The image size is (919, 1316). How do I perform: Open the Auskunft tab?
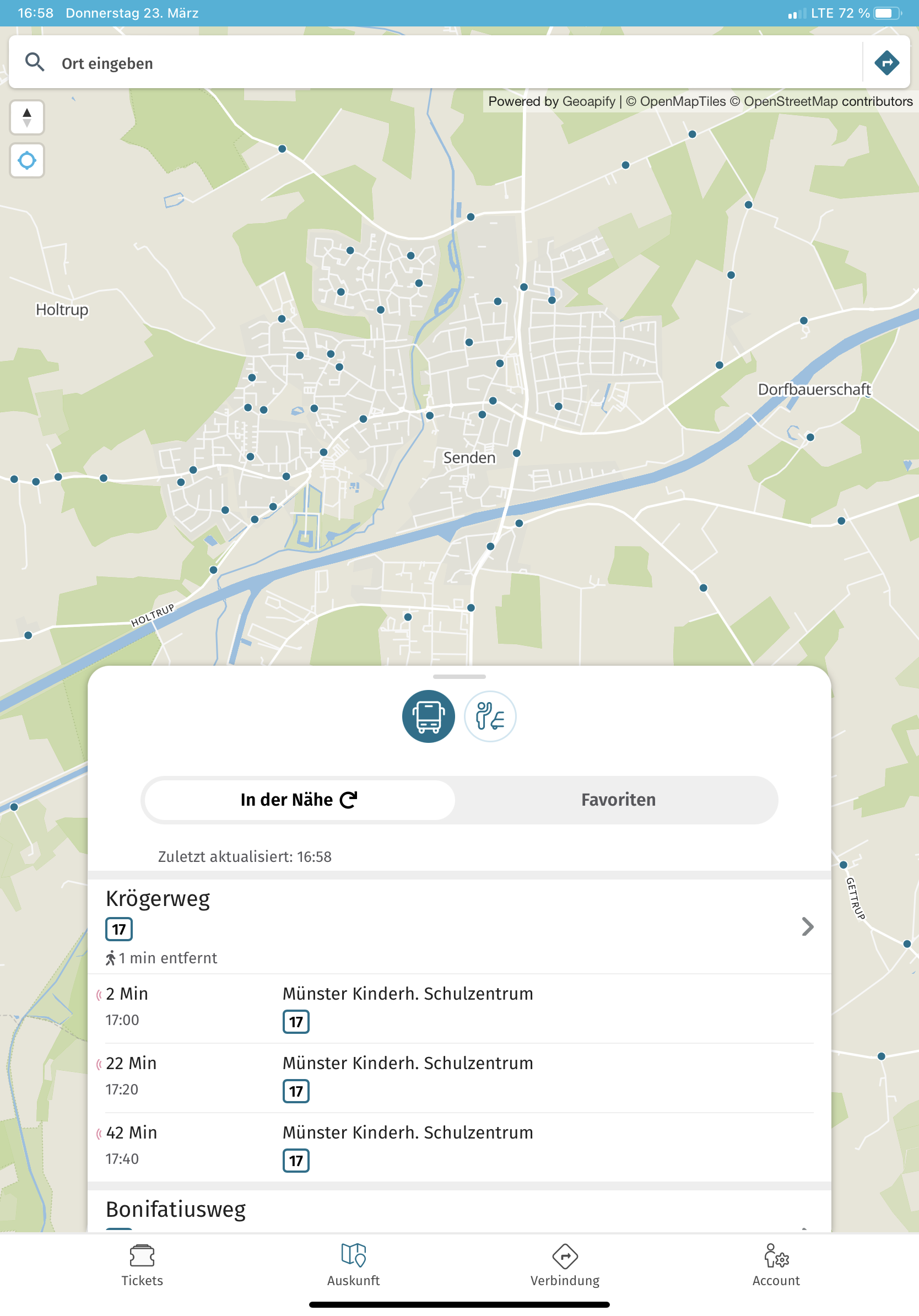(354, 1265)
